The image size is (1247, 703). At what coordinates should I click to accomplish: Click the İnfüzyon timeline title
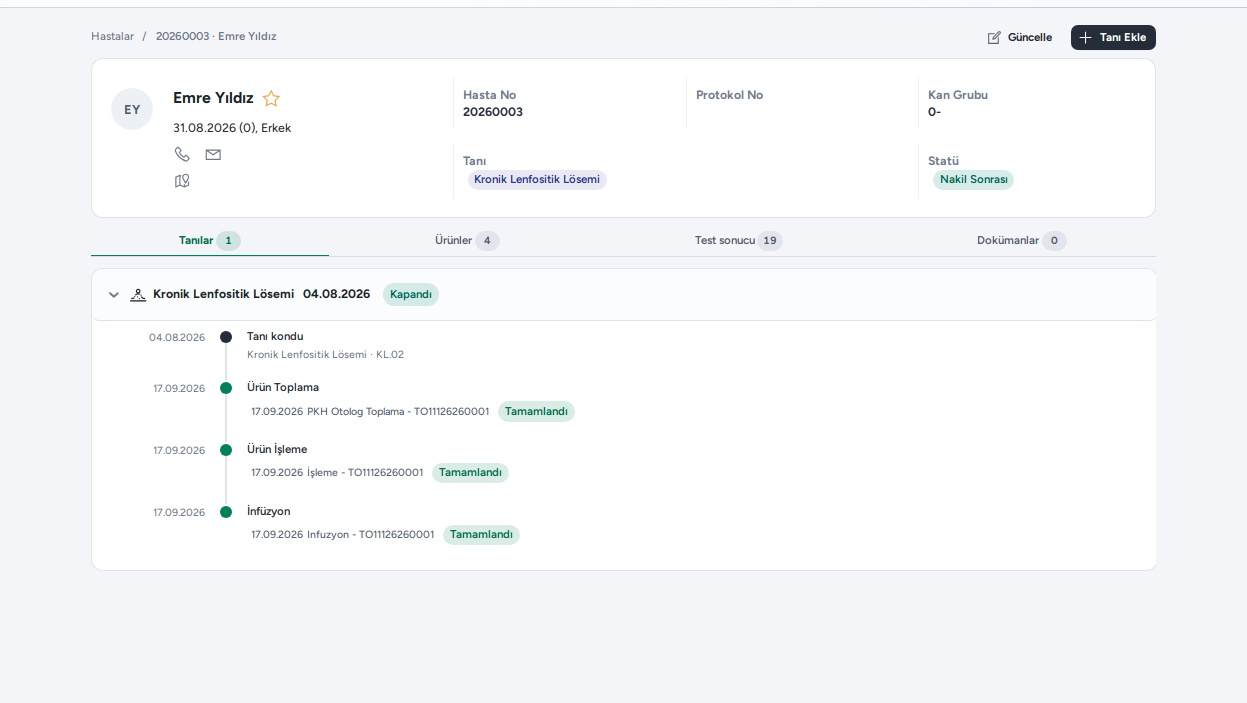(x=268, y=512)
